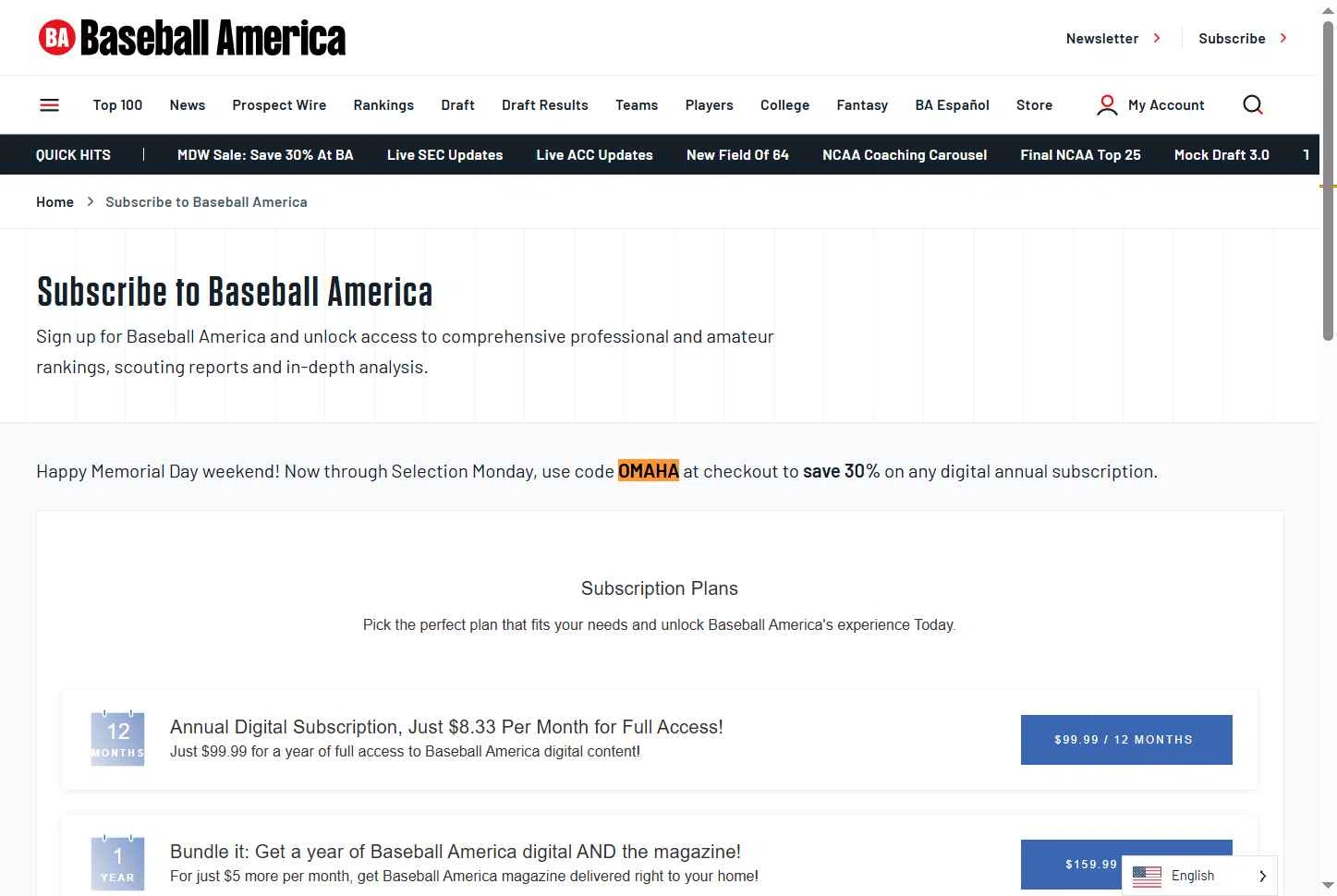Click Subscribe to Baseball America breadcrumb
The height and width of the screenshot is (896, 1337).
click(x=206, y=202)
